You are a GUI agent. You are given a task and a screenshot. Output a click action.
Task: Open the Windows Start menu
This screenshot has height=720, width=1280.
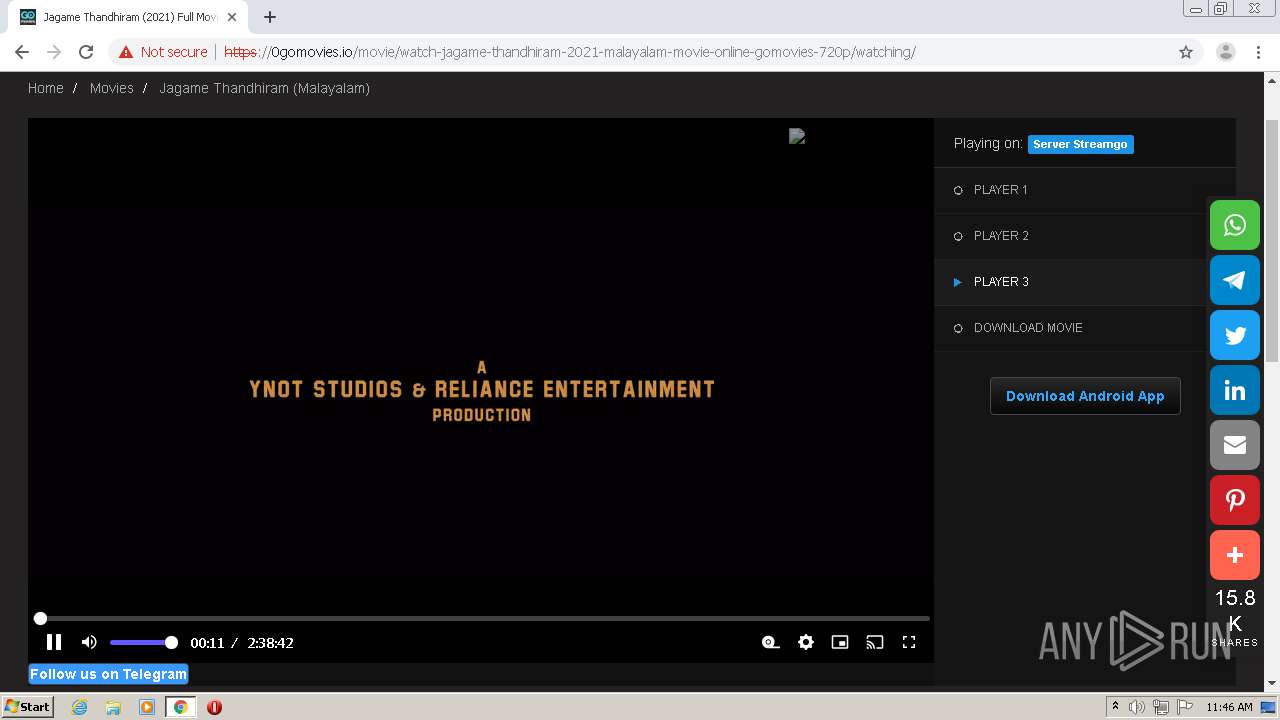click(x=28, y=706)
